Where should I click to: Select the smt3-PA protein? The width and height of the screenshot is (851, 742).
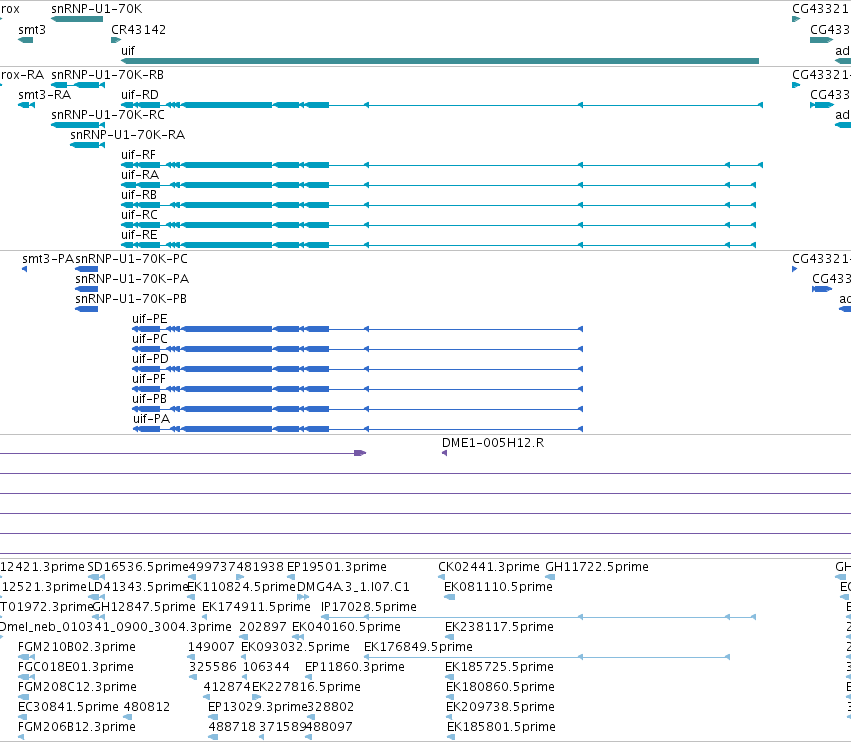pyautogui.click(x=24, y=269)
